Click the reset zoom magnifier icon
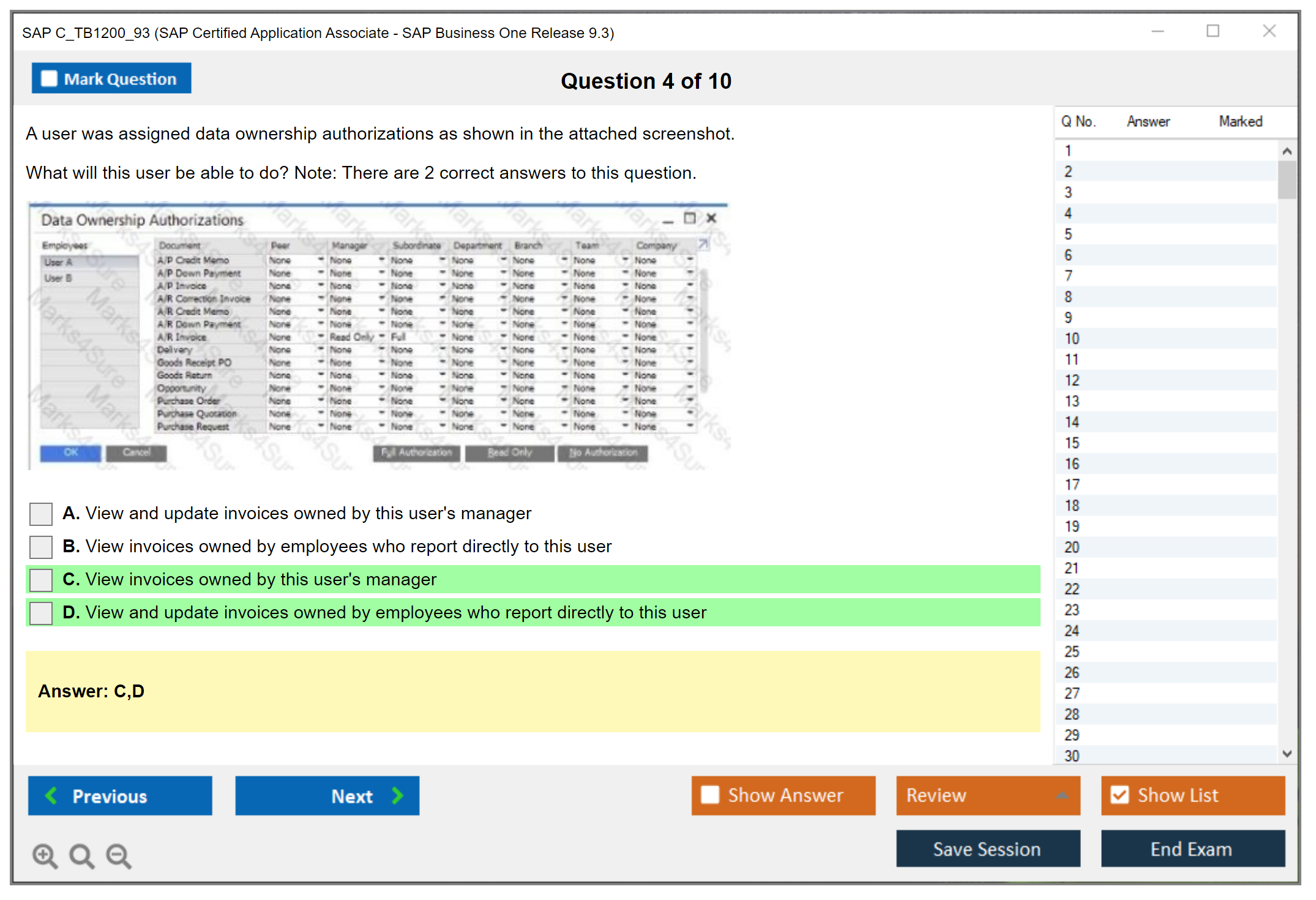 pyautogui.click(x=81, y=855)
